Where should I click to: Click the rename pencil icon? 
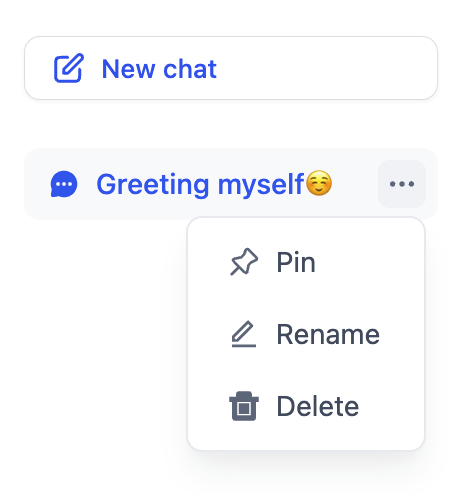[244, 334]
